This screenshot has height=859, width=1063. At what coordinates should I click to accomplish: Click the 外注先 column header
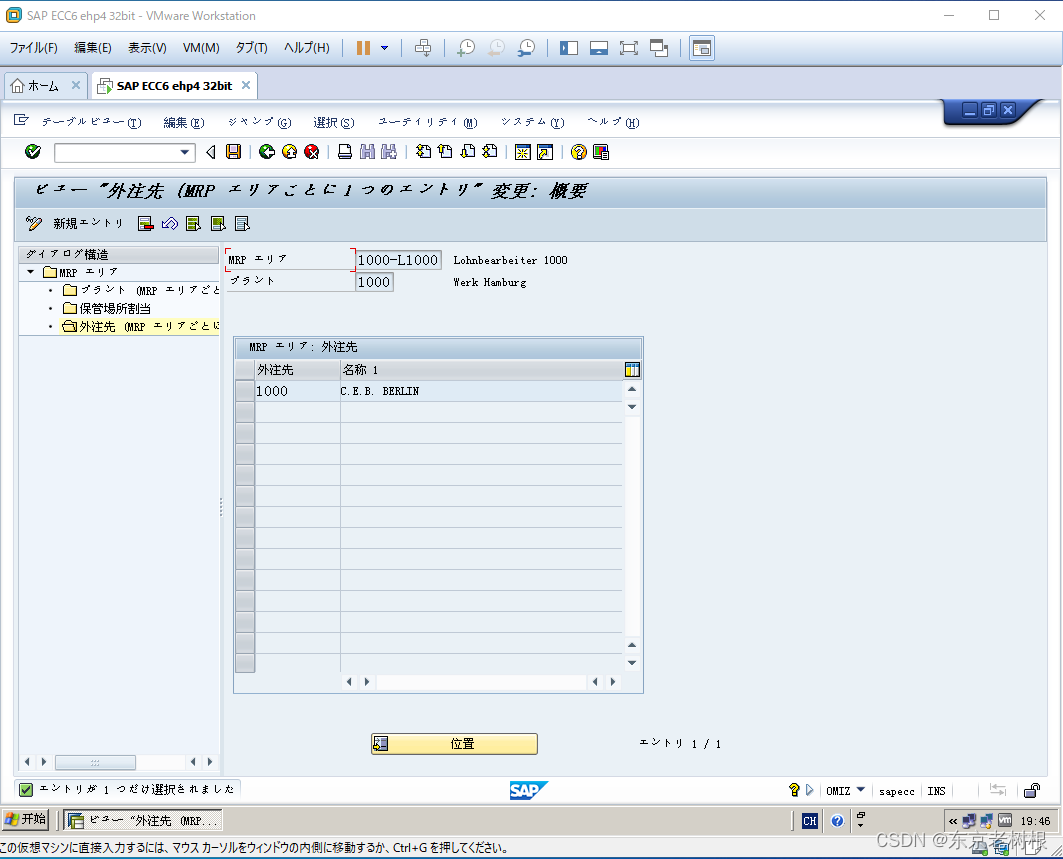click(x=297, y=369)
